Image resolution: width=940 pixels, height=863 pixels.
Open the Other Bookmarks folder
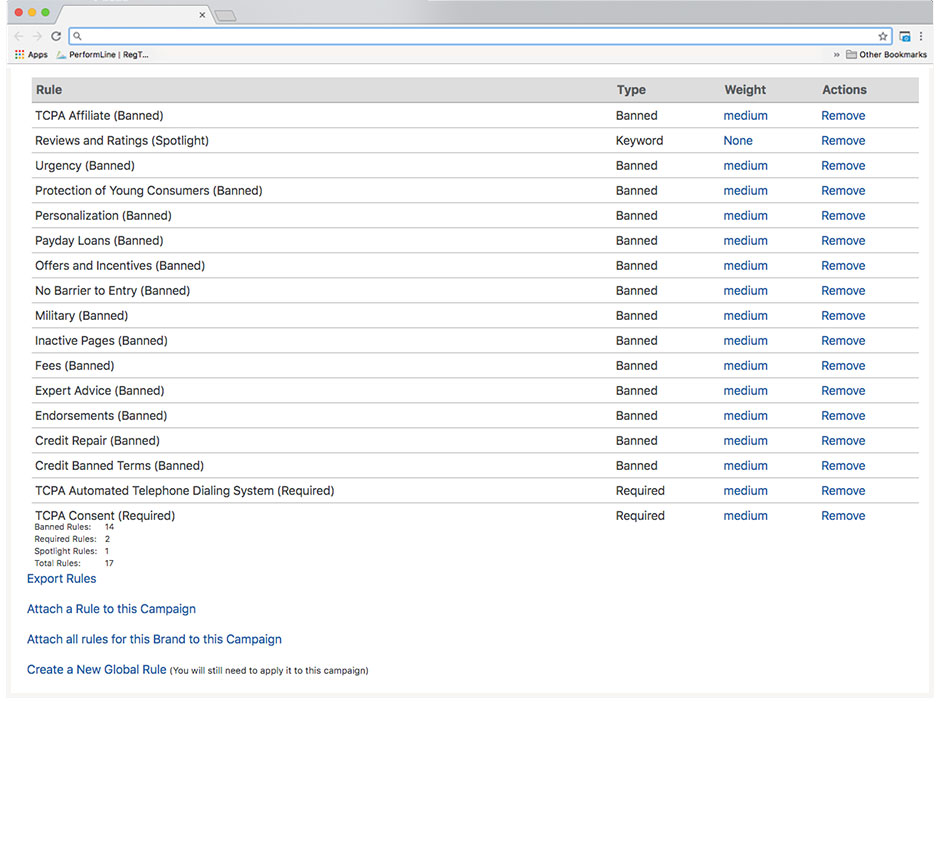pyautogui.click(x=886, y=55)
